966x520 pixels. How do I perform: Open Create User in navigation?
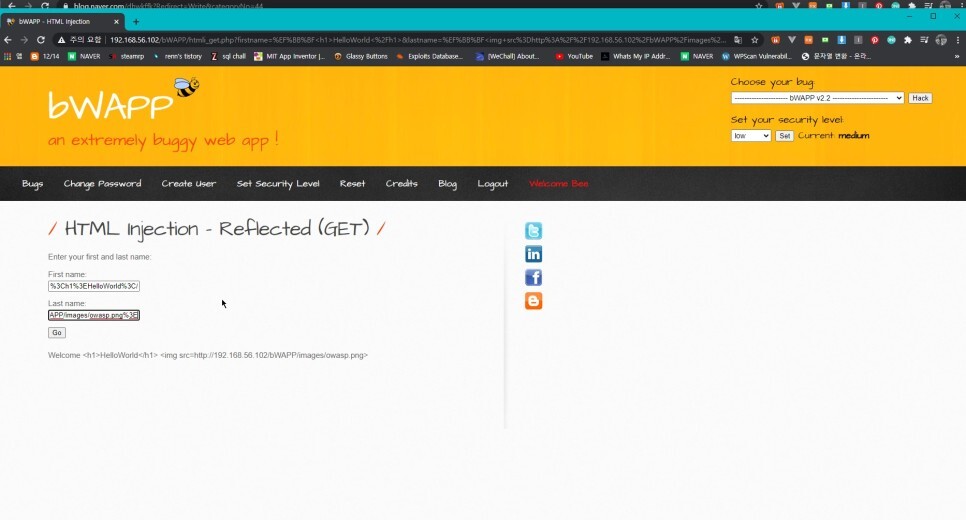pos(189,184)
